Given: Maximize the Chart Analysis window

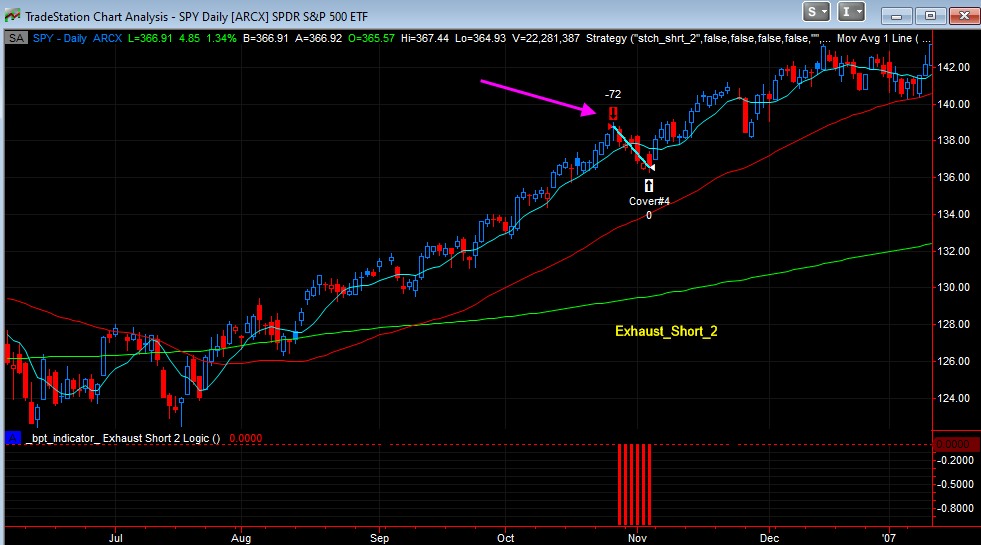Looking at the screenshot, I should pos(931,14).
